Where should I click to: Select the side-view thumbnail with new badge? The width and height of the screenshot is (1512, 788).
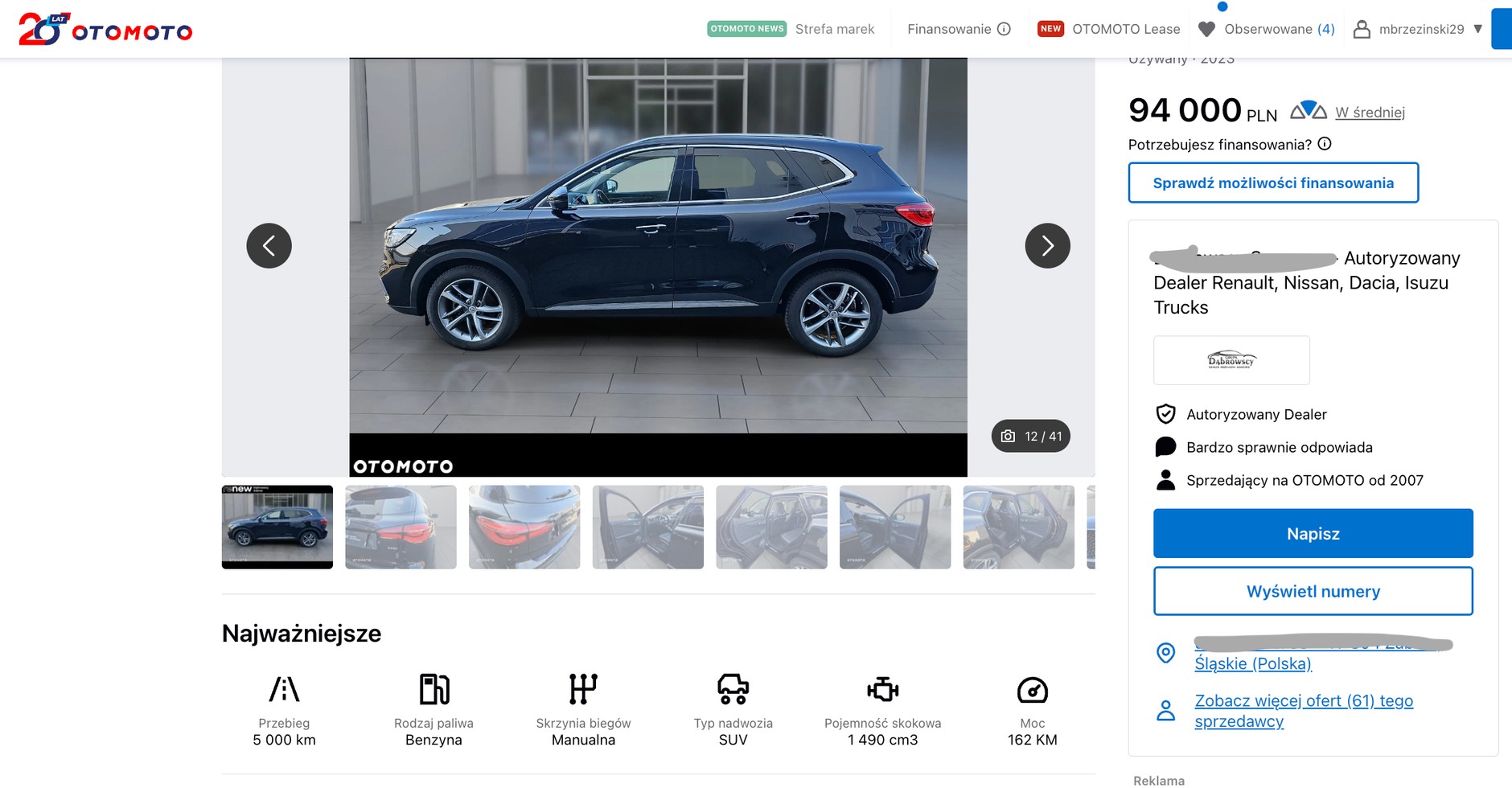(x=277, y=527)
